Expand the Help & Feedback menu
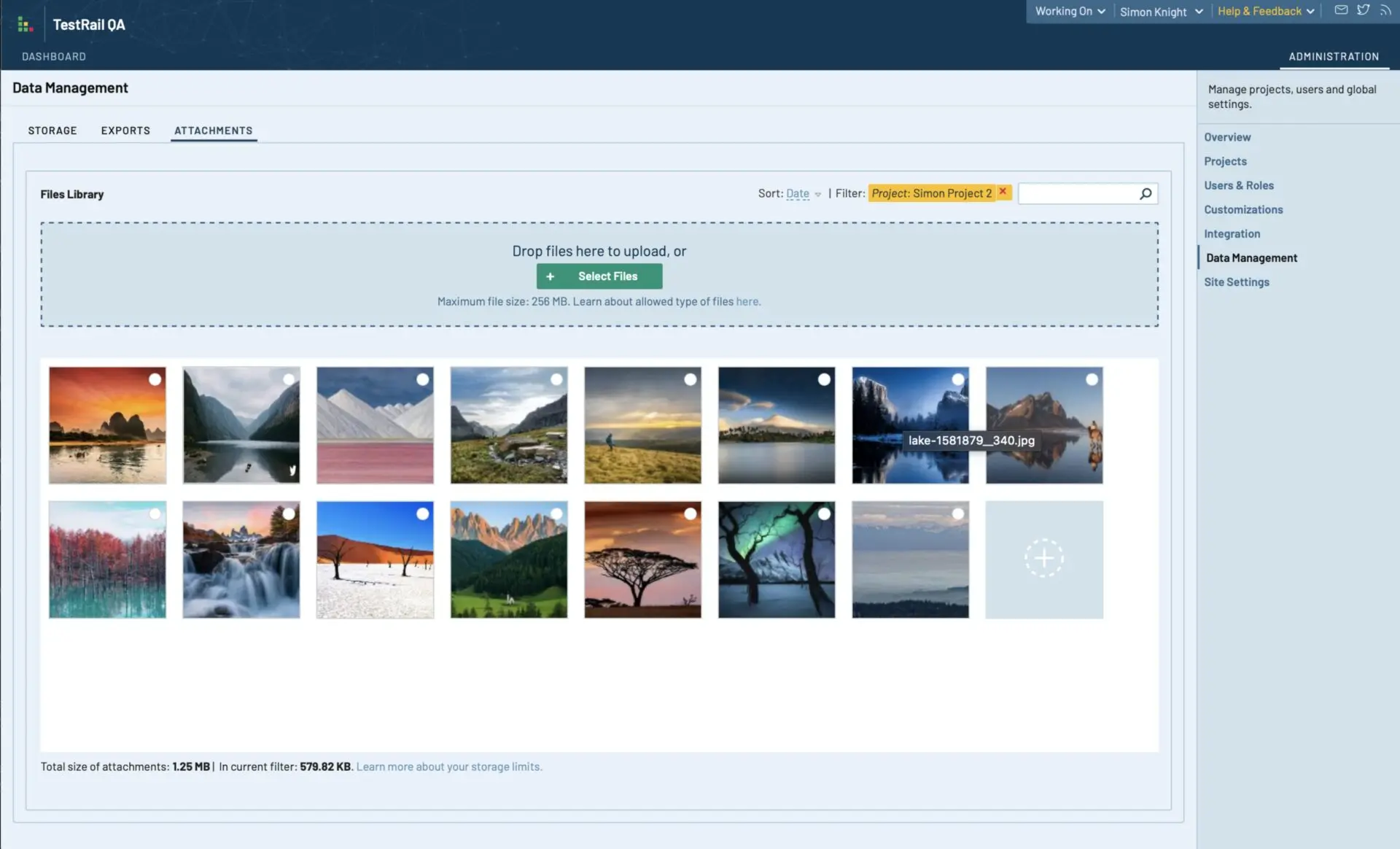 [x=1266, y=11]
